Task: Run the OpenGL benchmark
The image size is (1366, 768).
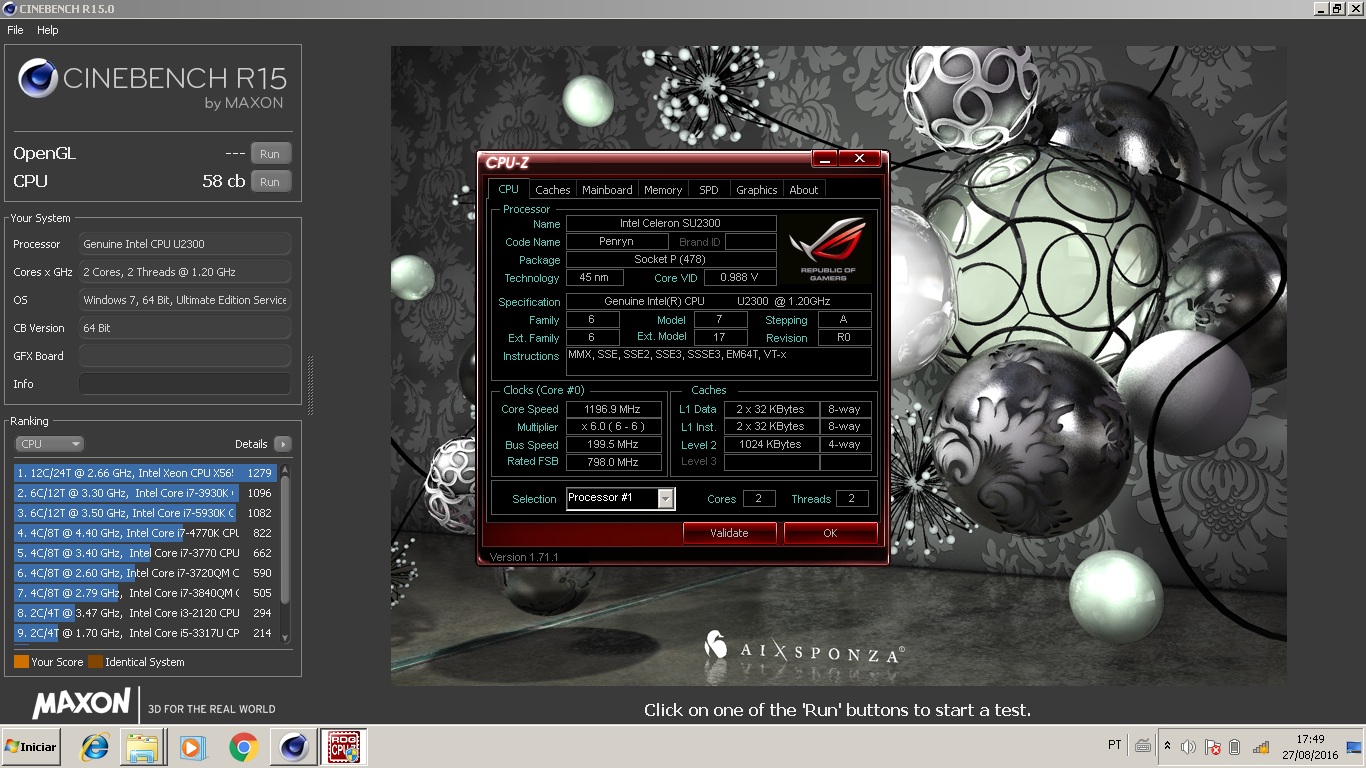Action: [x=270, y=154]
